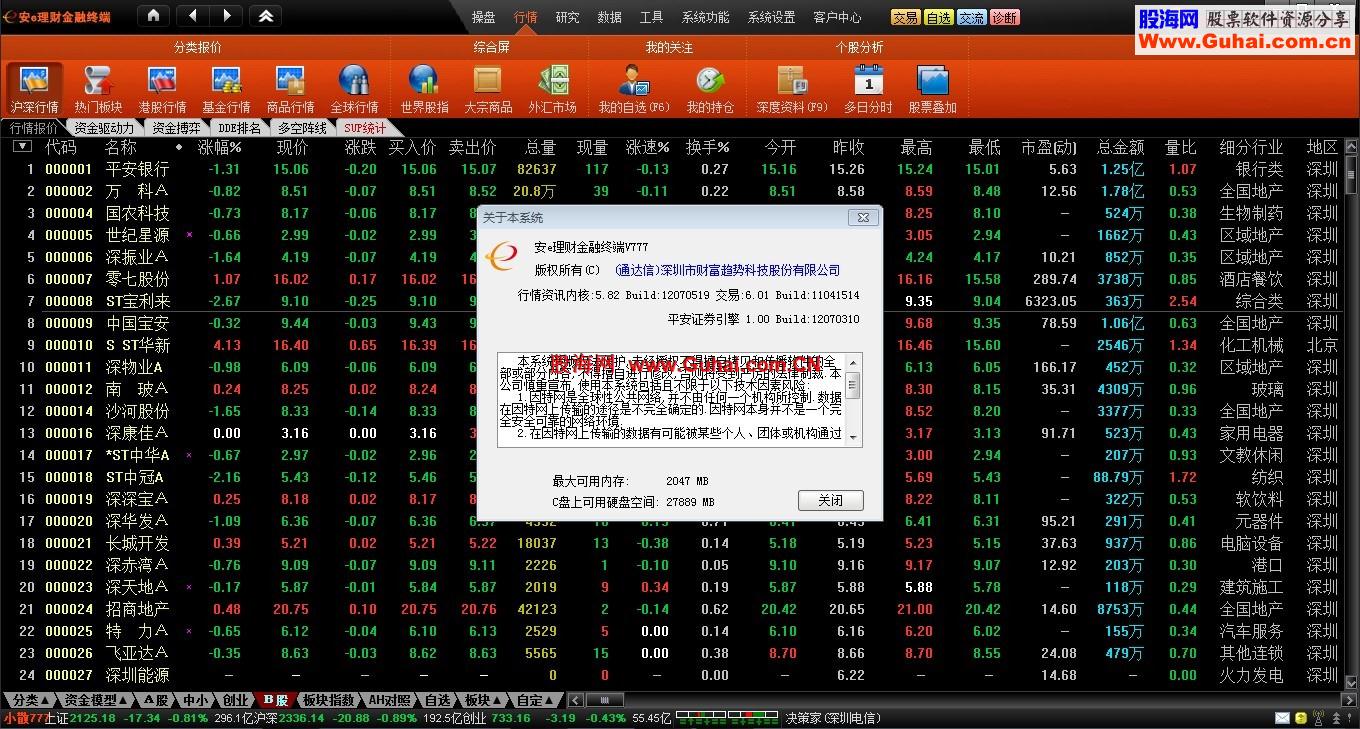
Task: Select stock row 000027 深圳能源
Action: [x=672, y=675]
